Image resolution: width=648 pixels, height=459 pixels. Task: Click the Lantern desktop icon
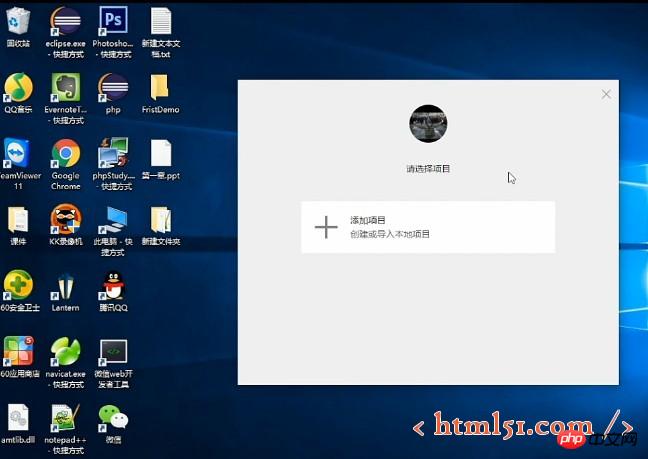click(66, 285)
